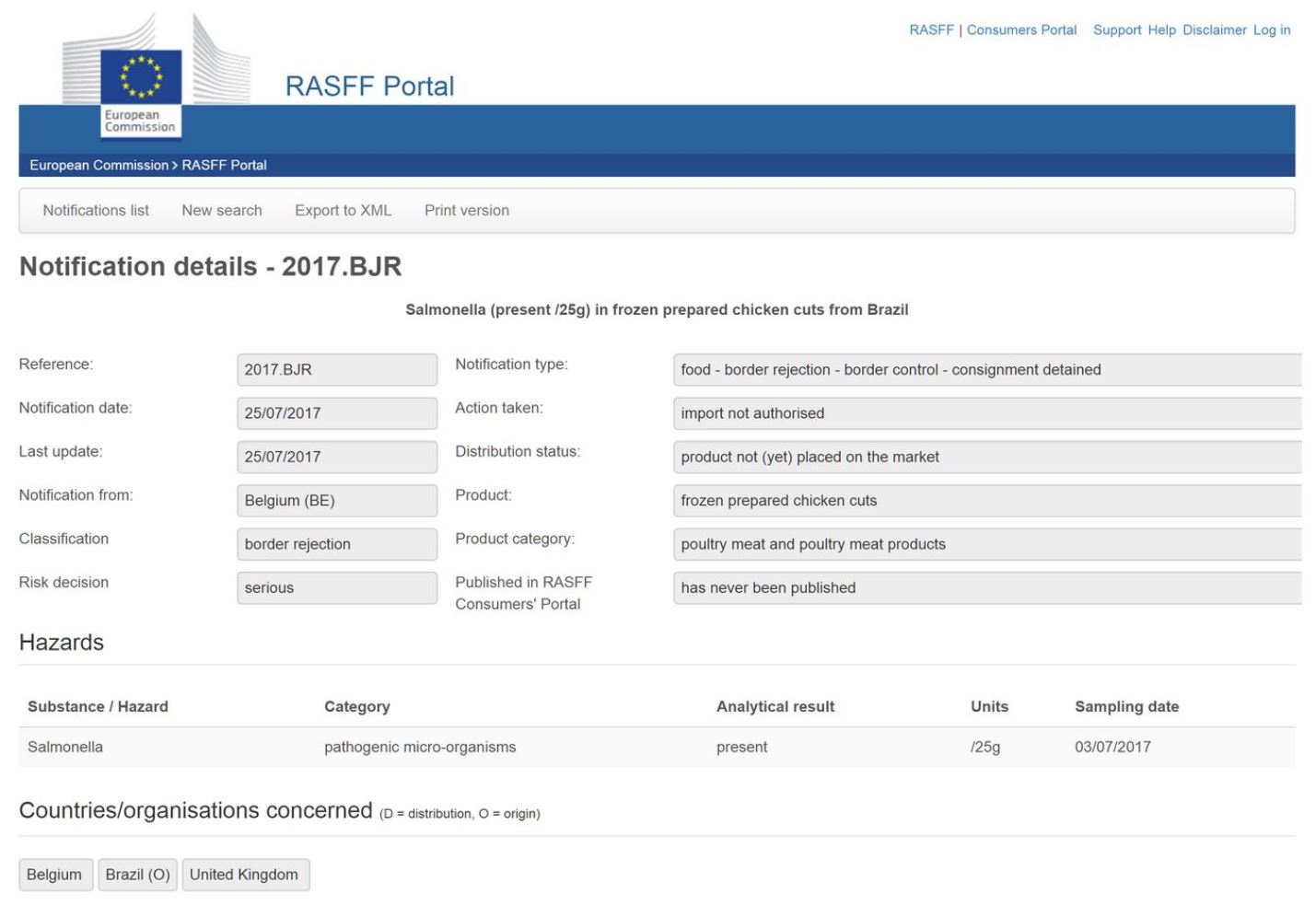Click the sampling date 03/07/2017
This screenshot has width=1316, height=905.
[1112, 747]
